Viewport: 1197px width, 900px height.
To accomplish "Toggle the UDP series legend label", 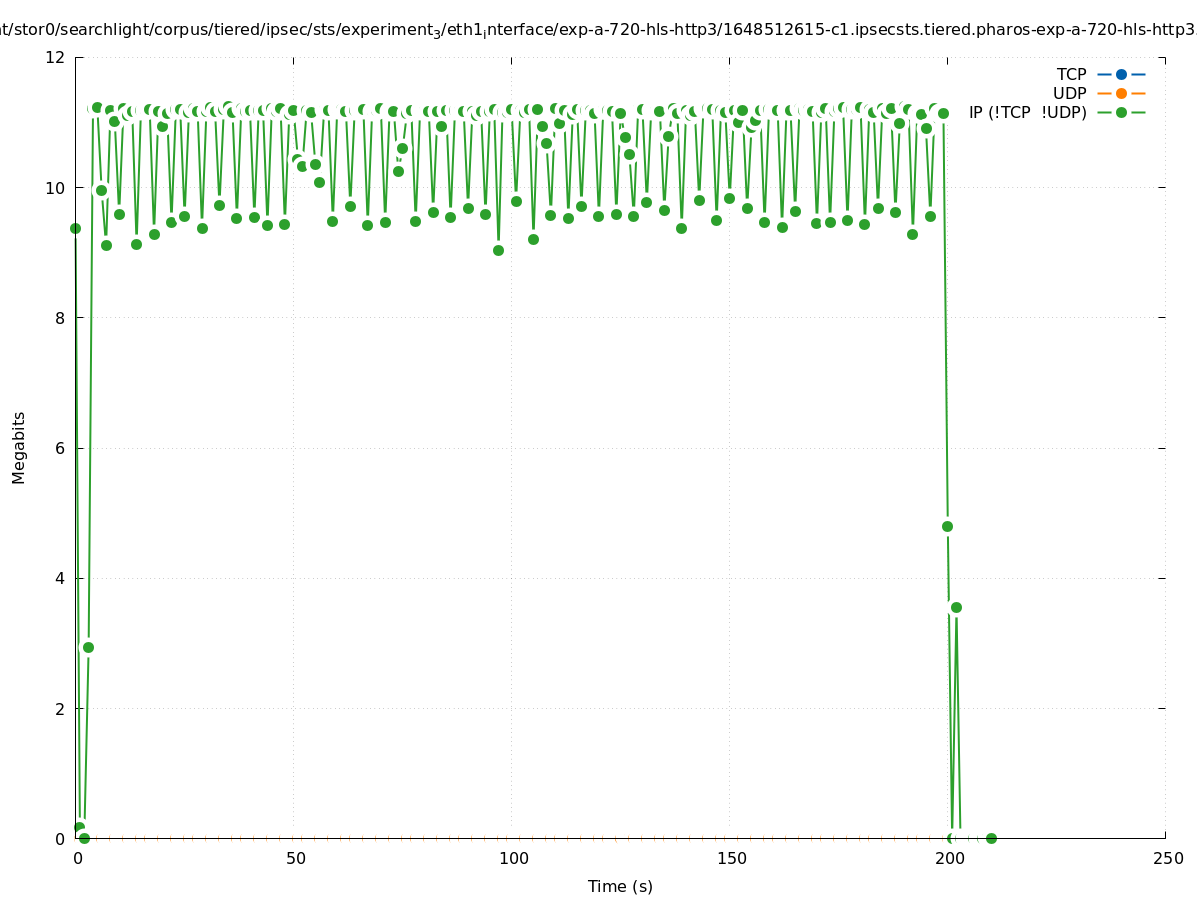I will (1069, 93).
